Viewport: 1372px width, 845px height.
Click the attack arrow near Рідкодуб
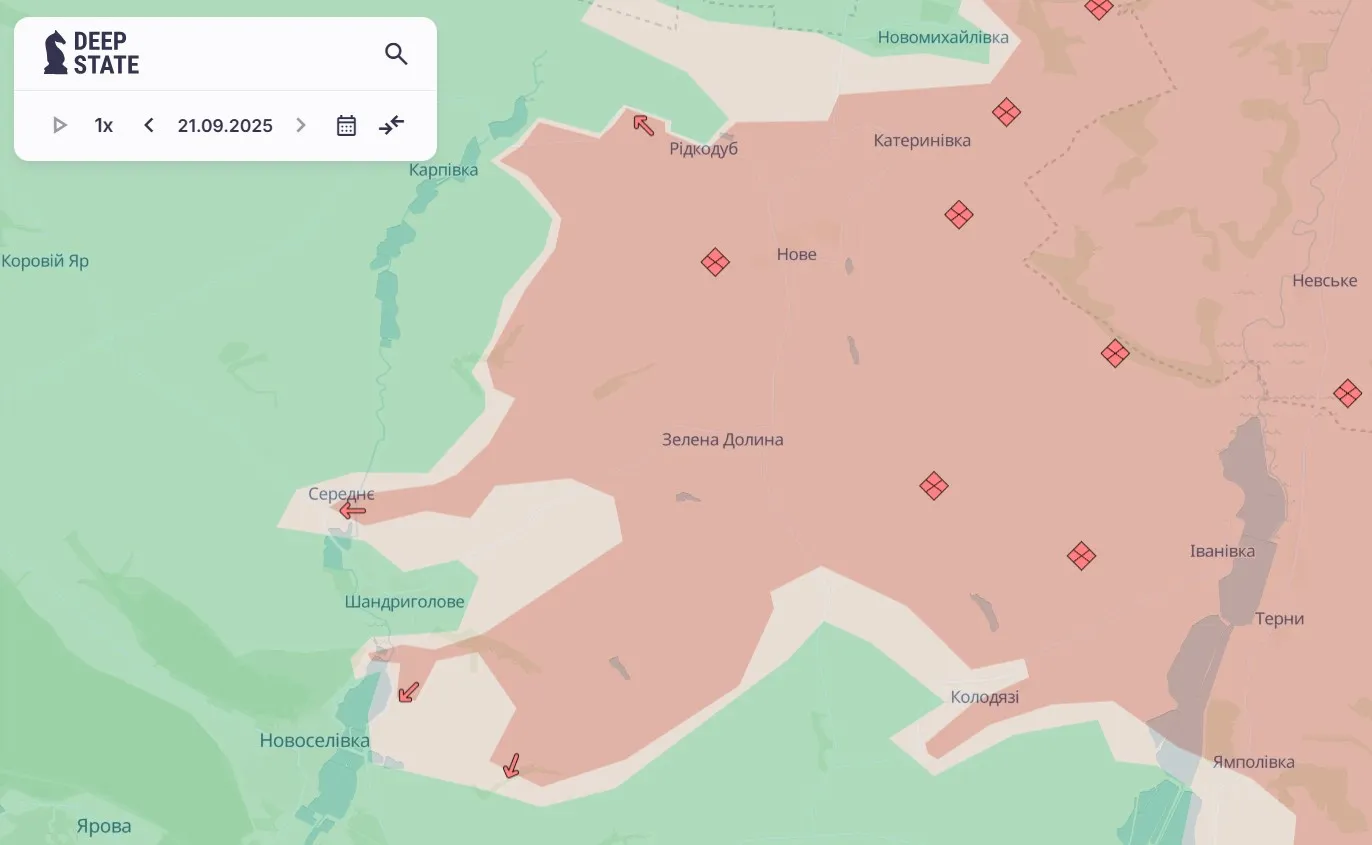click(x=644, y=125)
